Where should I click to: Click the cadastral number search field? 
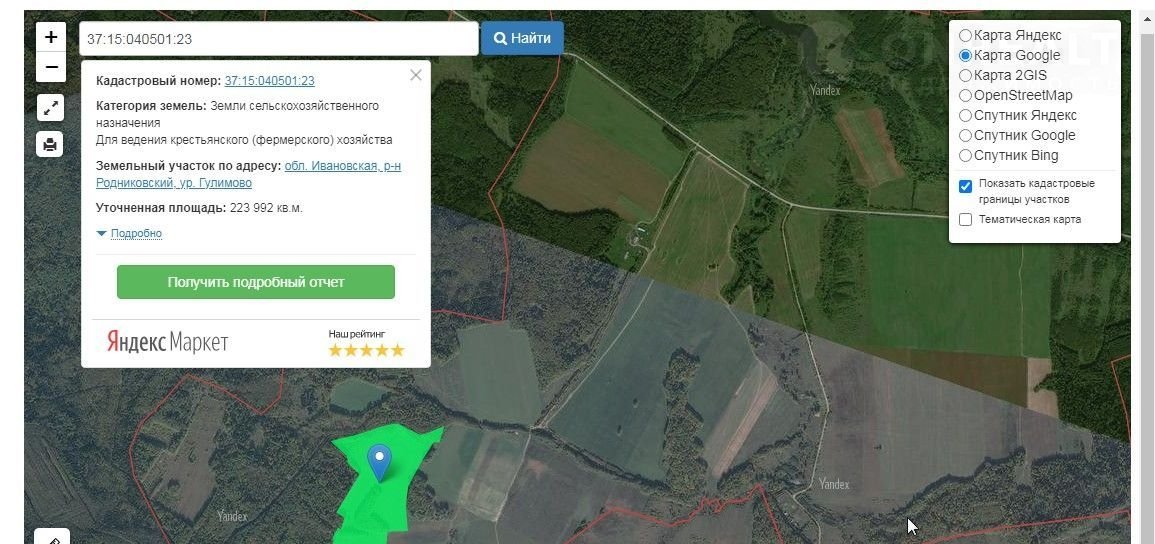(x=278, y=39)
